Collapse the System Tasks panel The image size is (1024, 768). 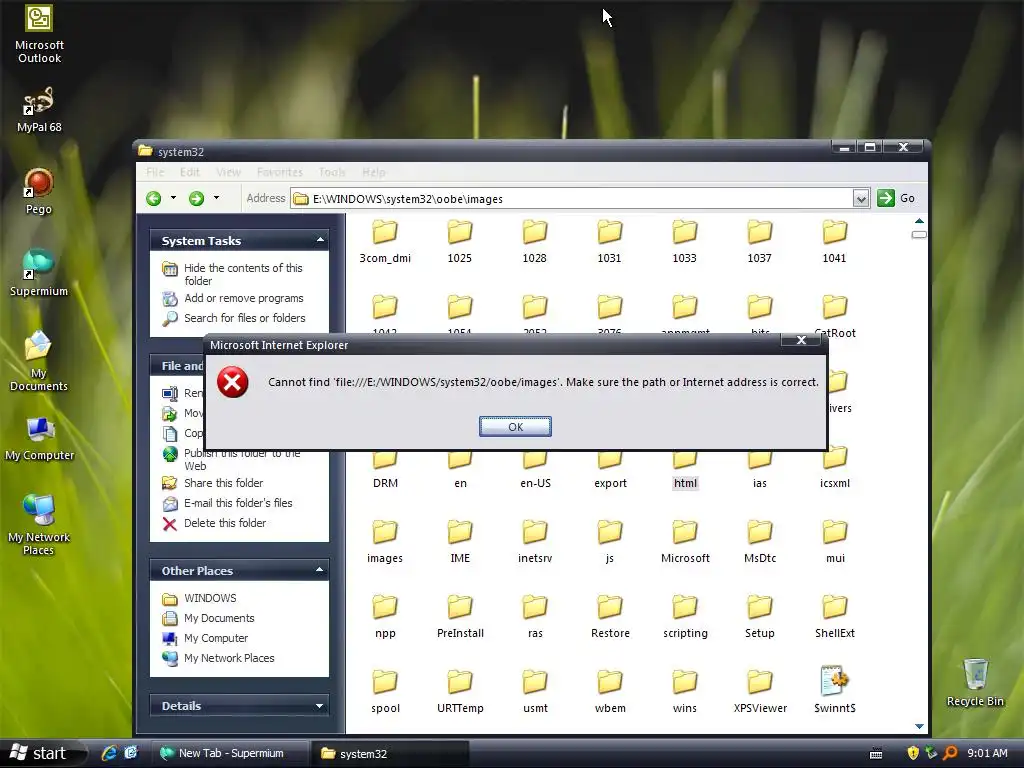point(320,240)
